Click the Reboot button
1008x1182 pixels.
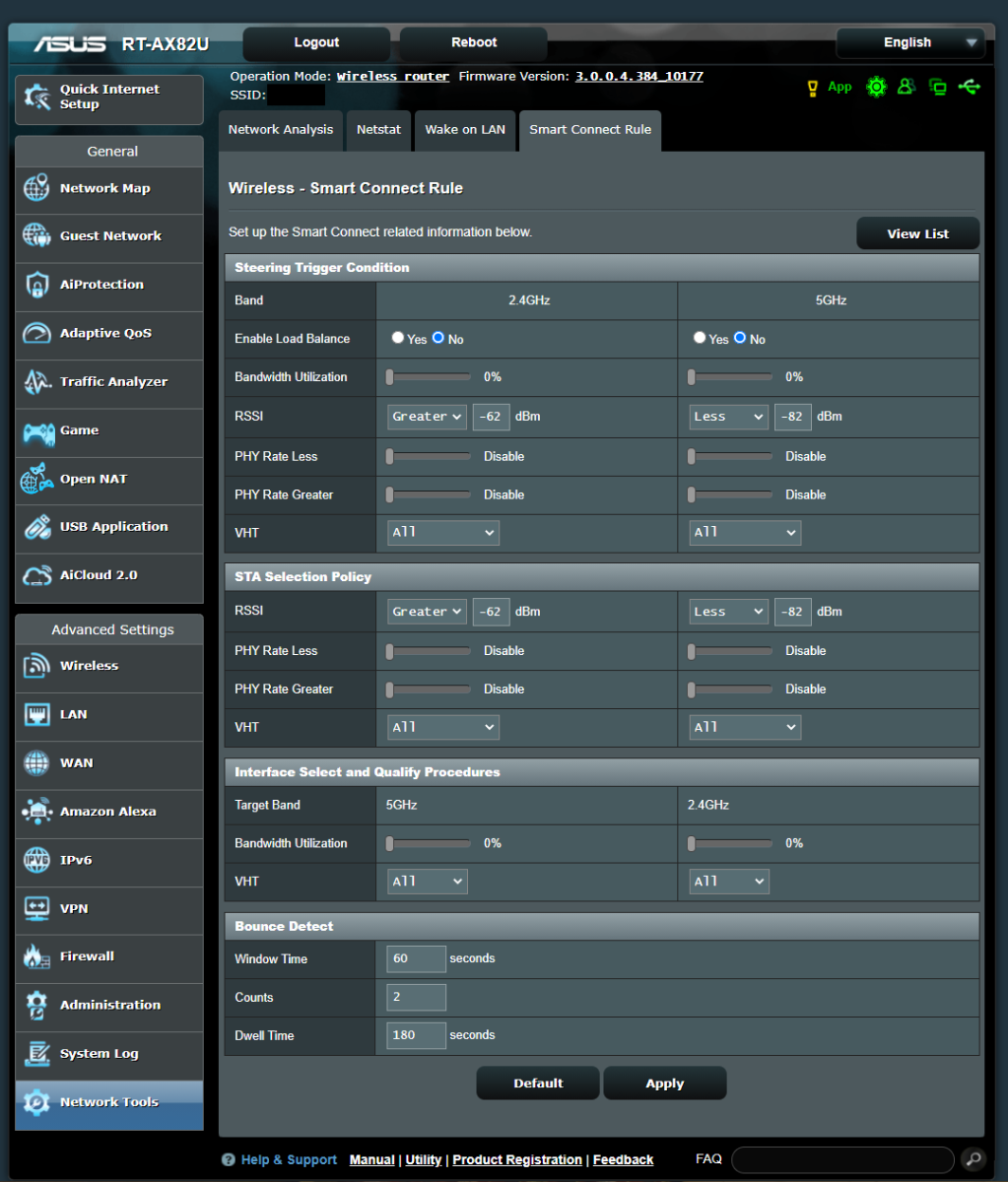pyautogui.click(x=474, y=43)
